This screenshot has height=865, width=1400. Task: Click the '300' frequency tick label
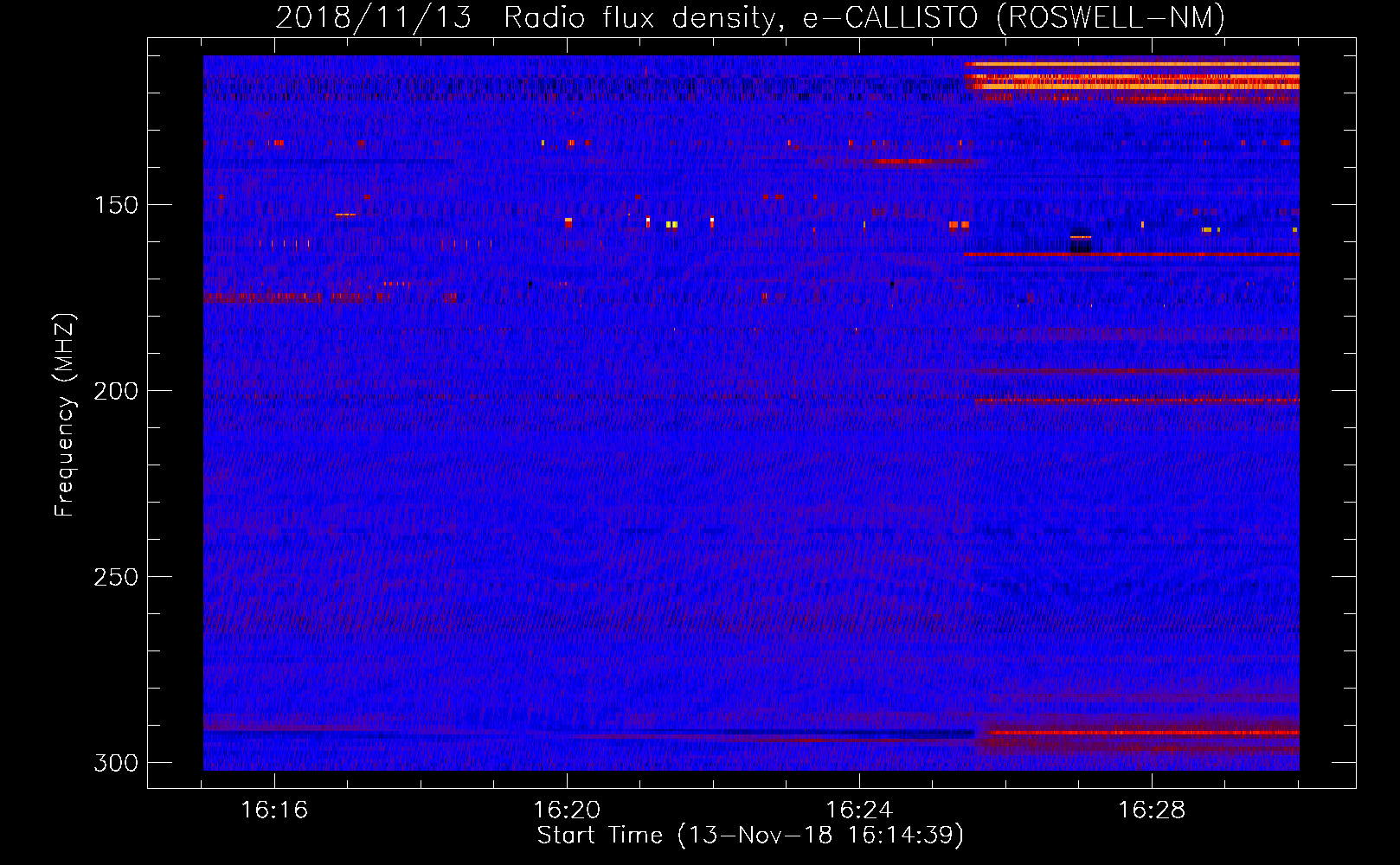coord(116,763)
